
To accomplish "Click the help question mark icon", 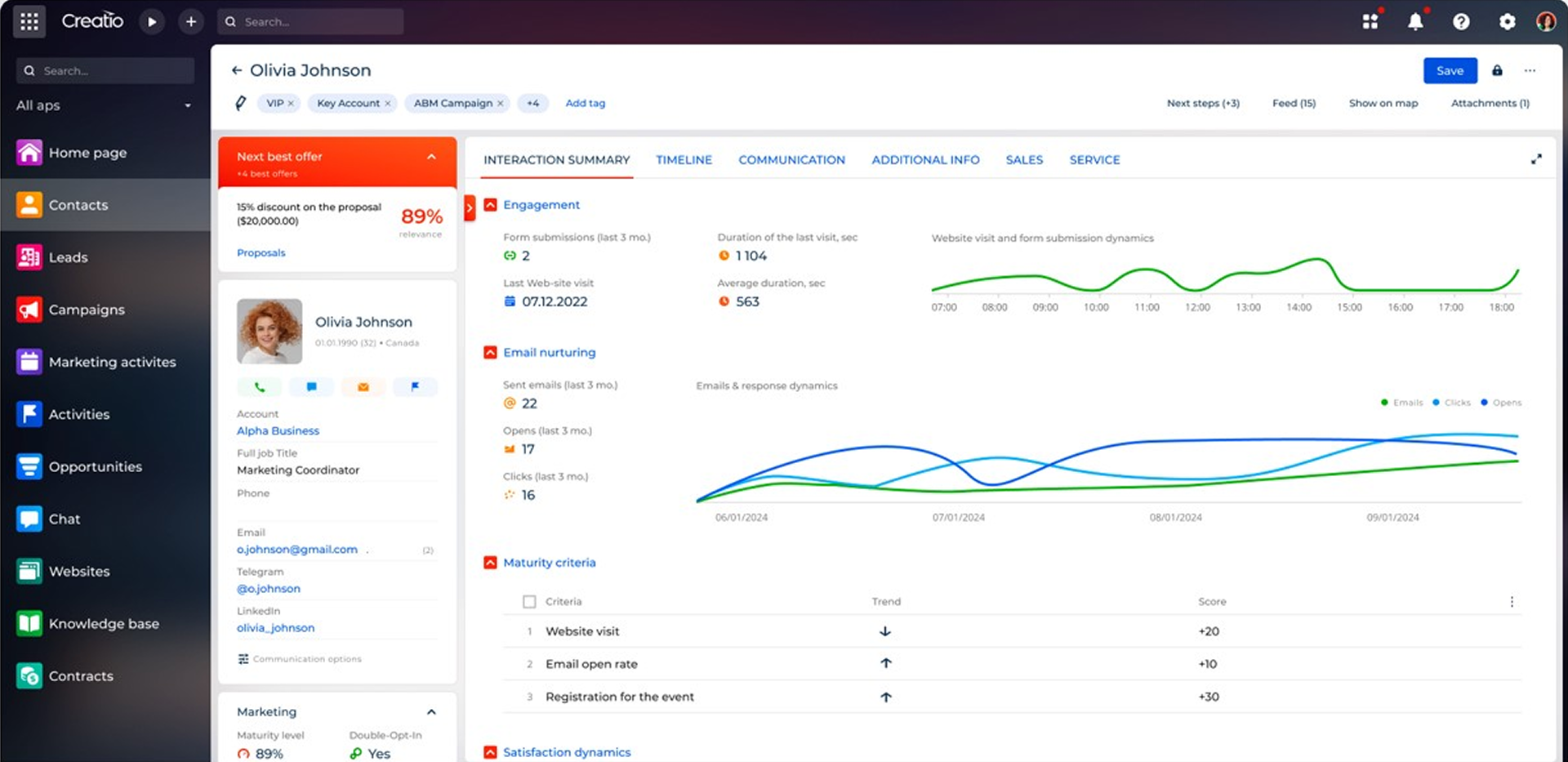I will (1461, 22).
